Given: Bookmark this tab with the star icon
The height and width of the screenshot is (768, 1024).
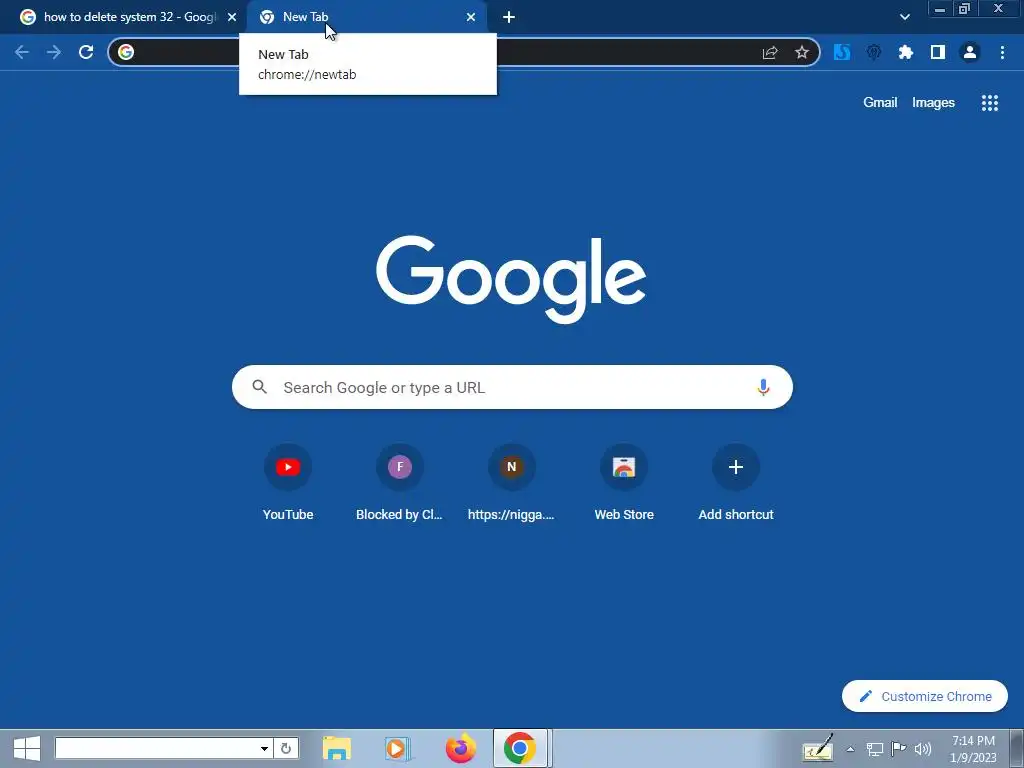Looking at the screenshot, I should point(802,53).
